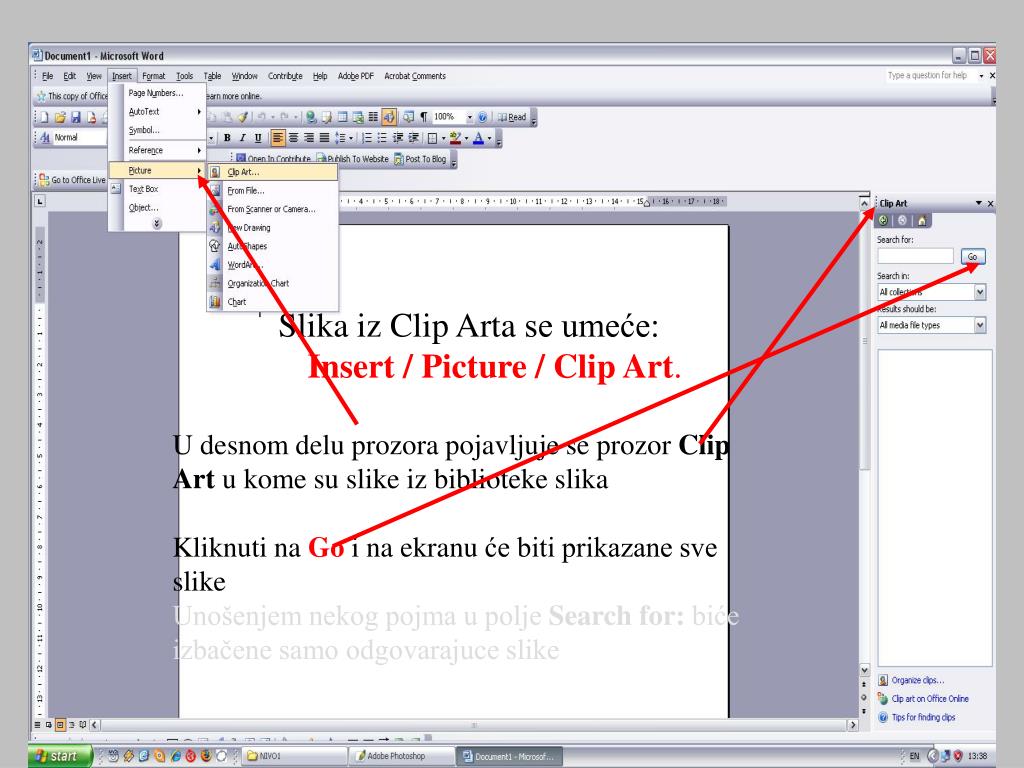Click the Clip Art pane Back arrow icon
Viewport: 1024px width, 768px height.
point(884,221)
